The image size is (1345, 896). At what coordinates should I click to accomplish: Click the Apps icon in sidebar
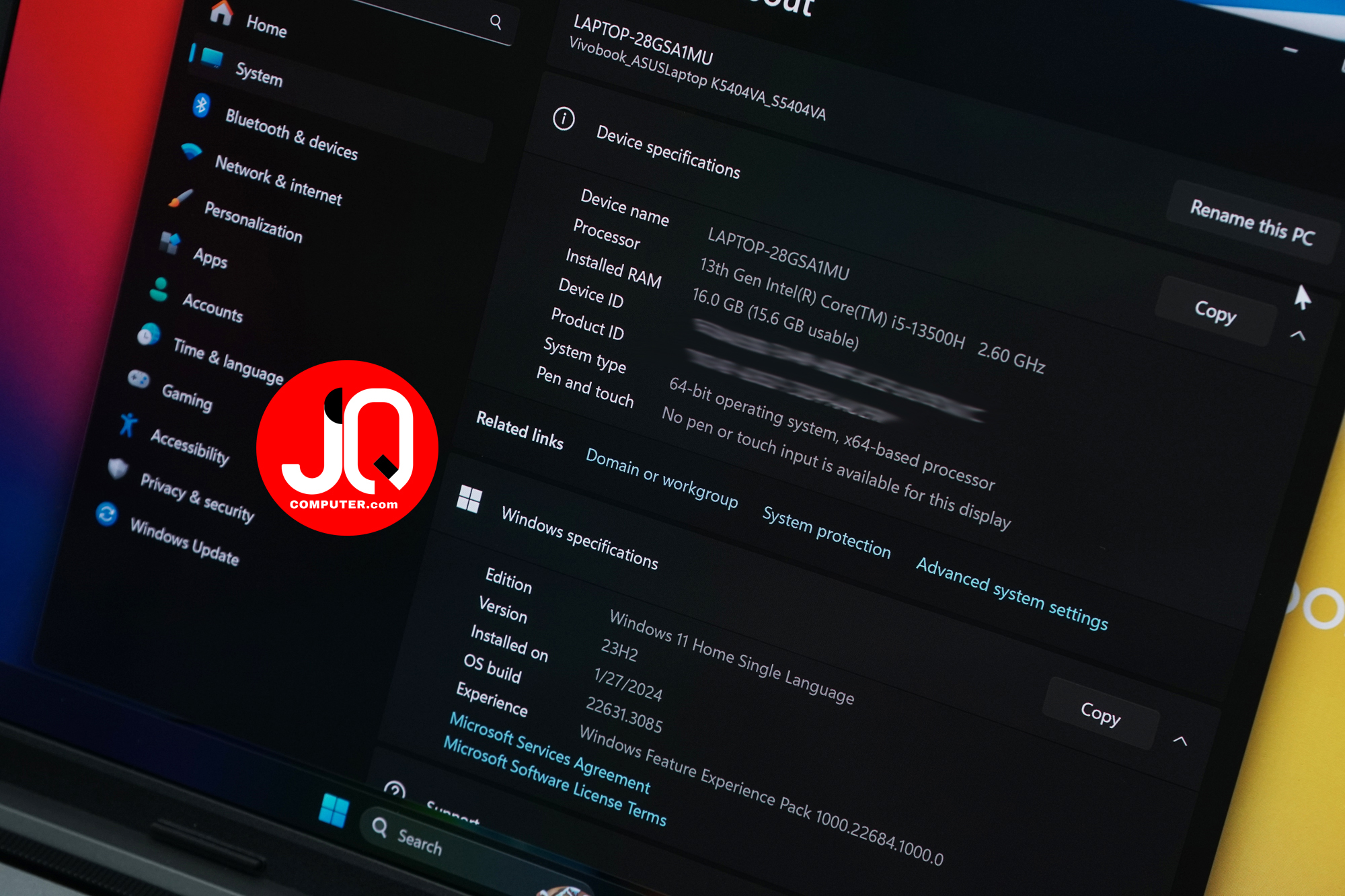[x=170, y=243]
